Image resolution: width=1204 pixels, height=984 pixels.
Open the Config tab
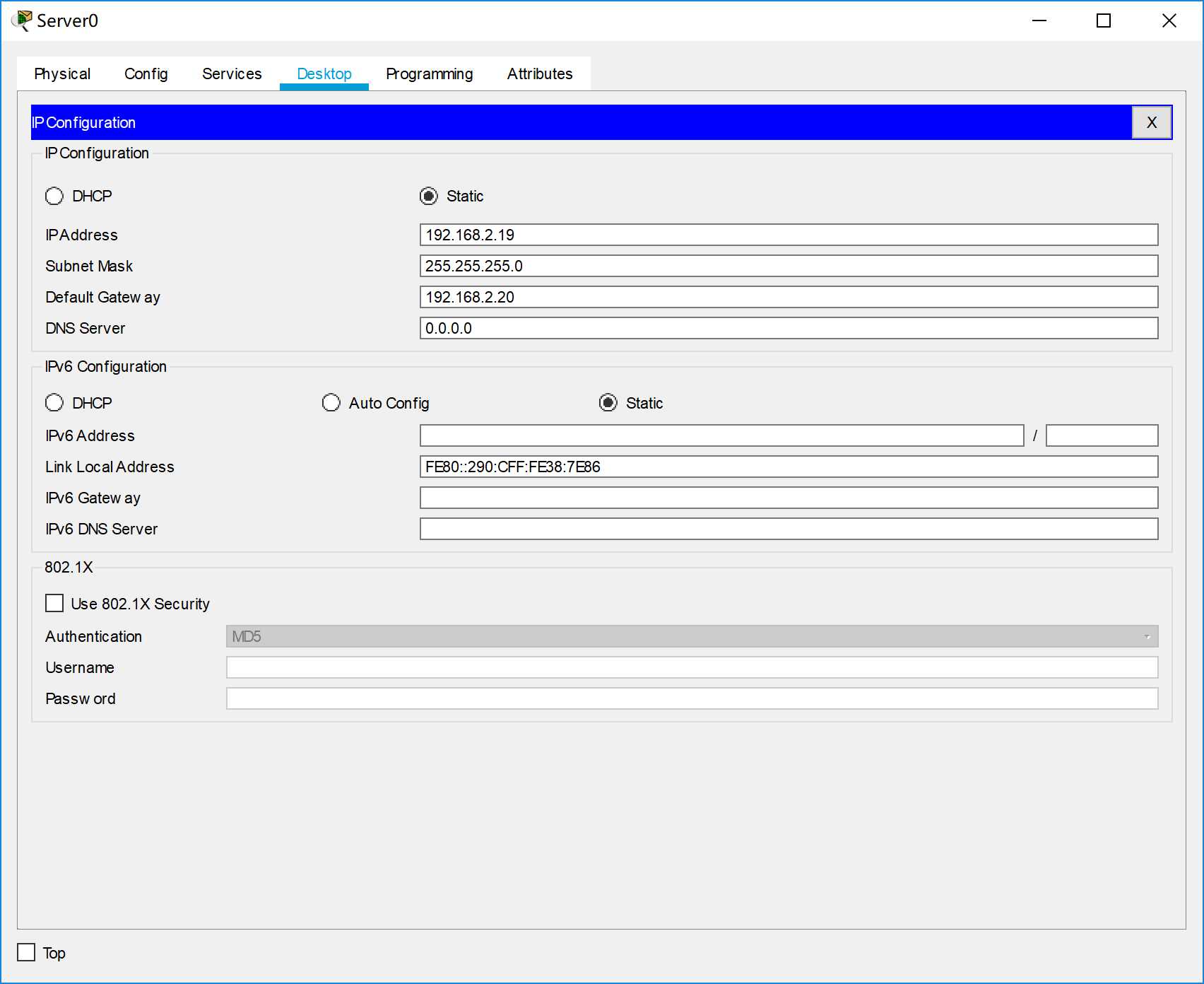[x=146, y=74]
